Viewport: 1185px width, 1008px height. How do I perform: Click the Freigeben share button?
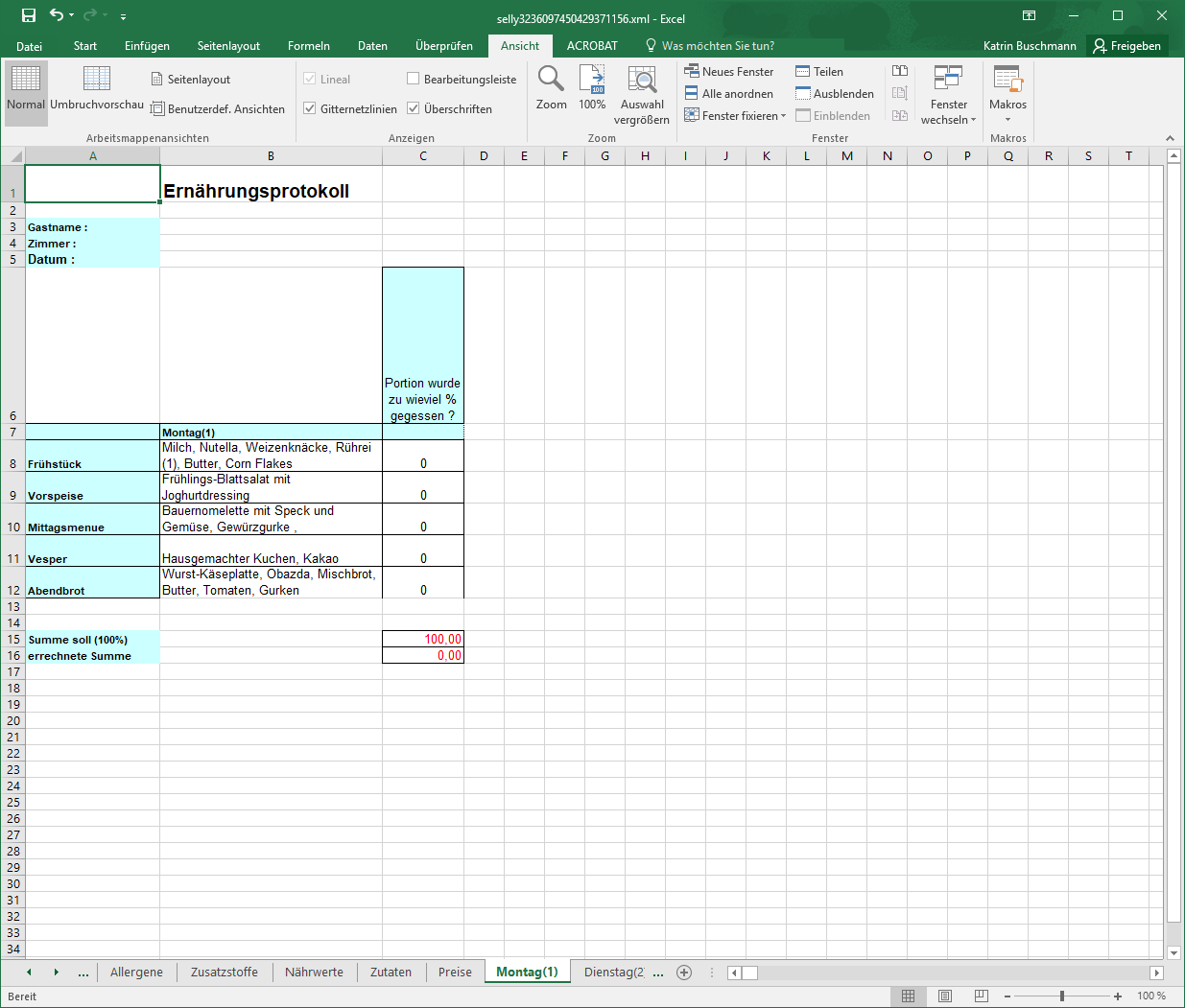coord(1127,46)
